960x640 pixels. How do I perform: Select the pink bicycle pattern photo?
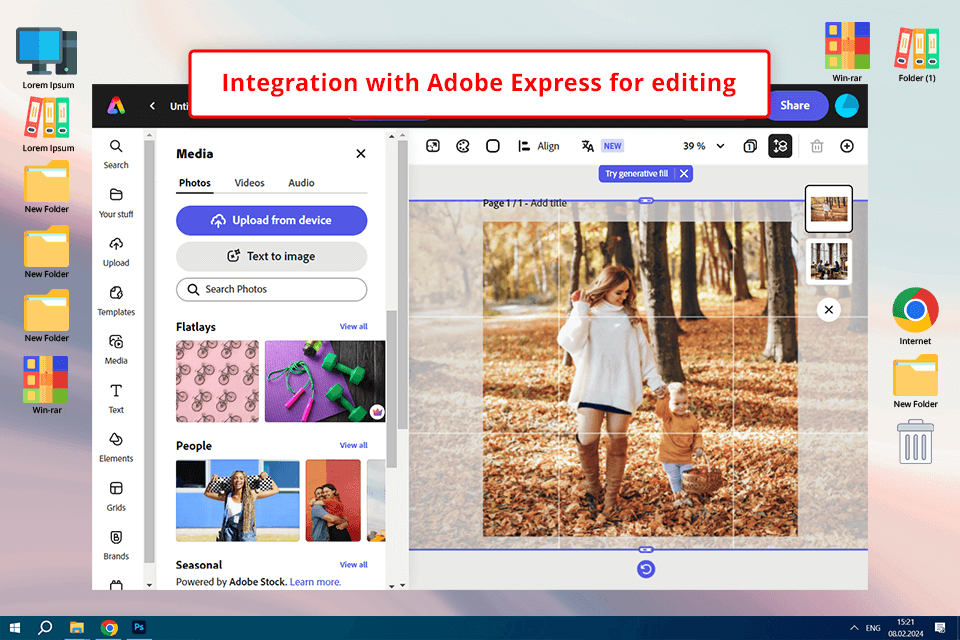pyautogui.click(x=217, y=381)
